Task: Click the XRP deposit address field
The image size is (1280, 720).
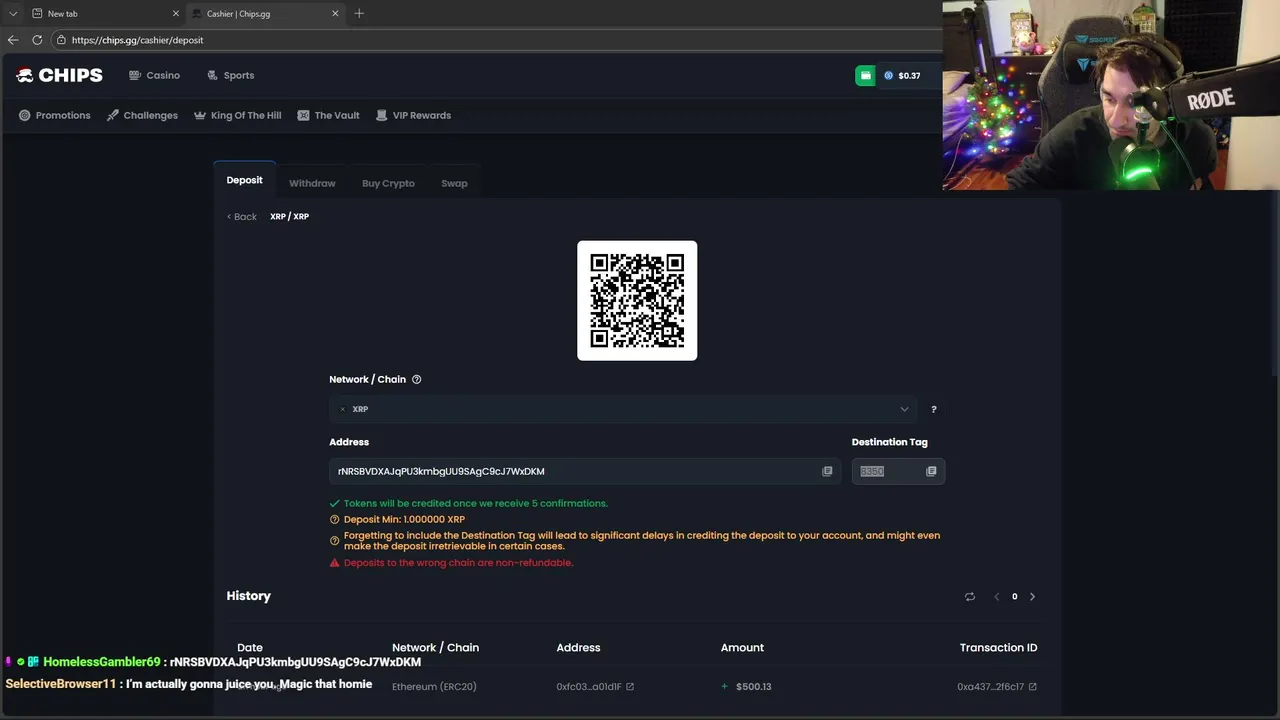Action: [585, 471]
